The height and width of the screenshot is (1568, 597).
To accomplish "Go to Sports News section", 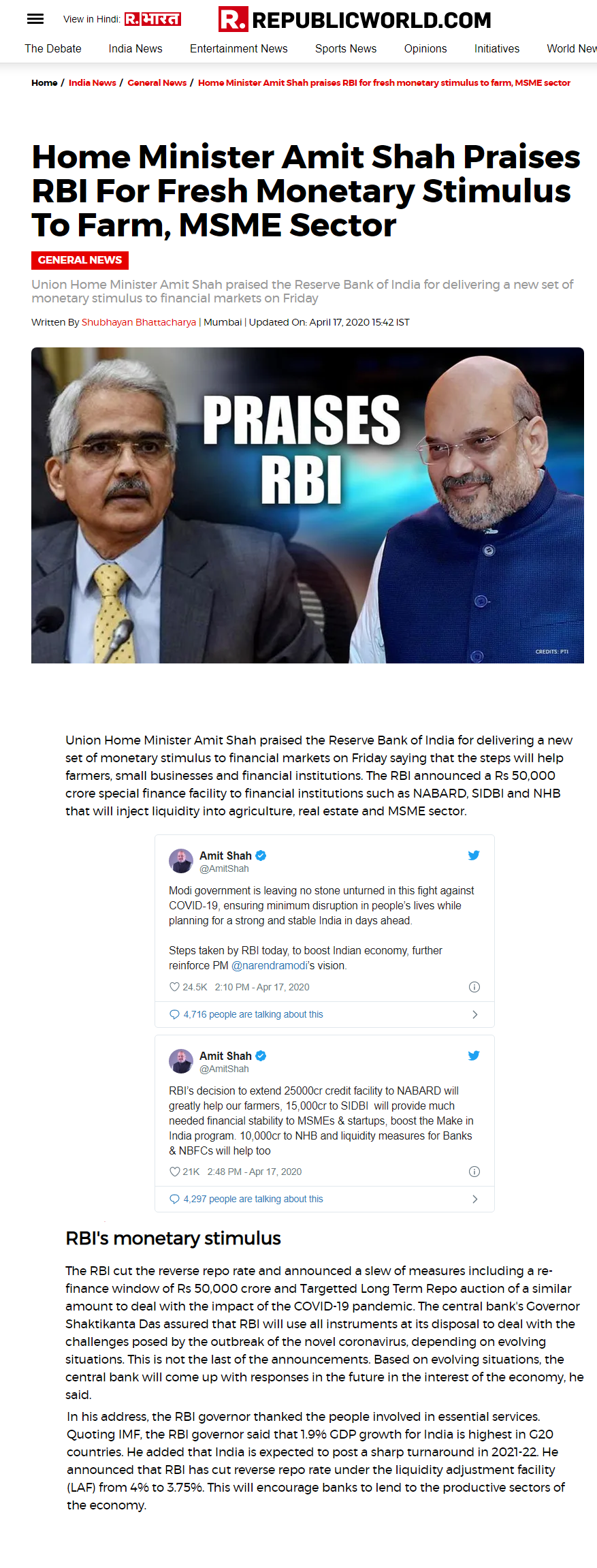I will tap(346, 49).
